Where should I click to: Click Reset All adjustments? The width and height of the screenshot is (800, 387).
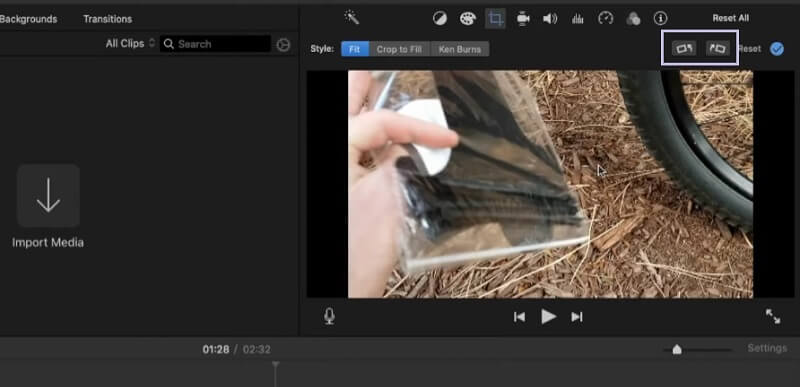coord(731,18)
